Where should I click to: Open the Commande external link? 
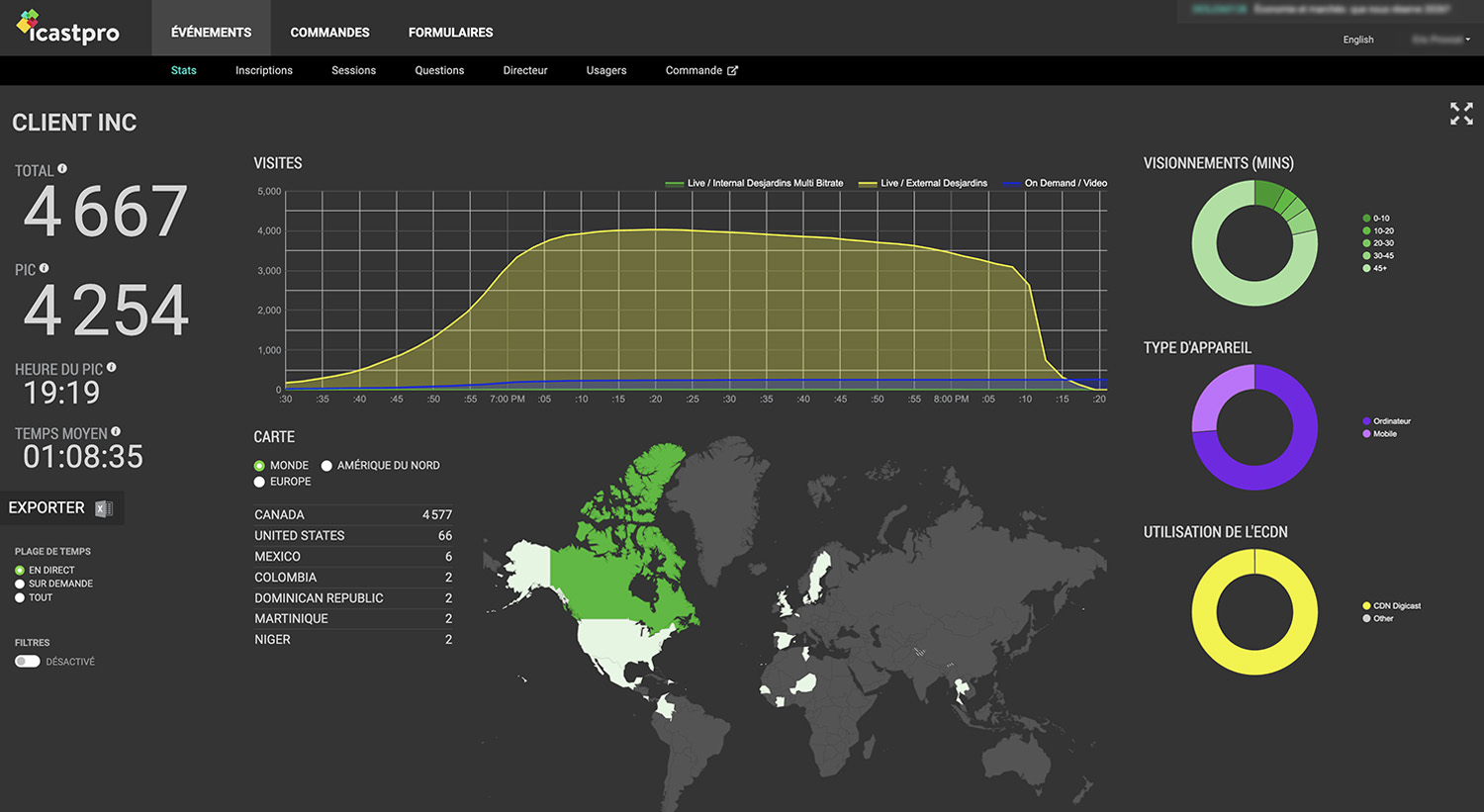click(701, 70)
